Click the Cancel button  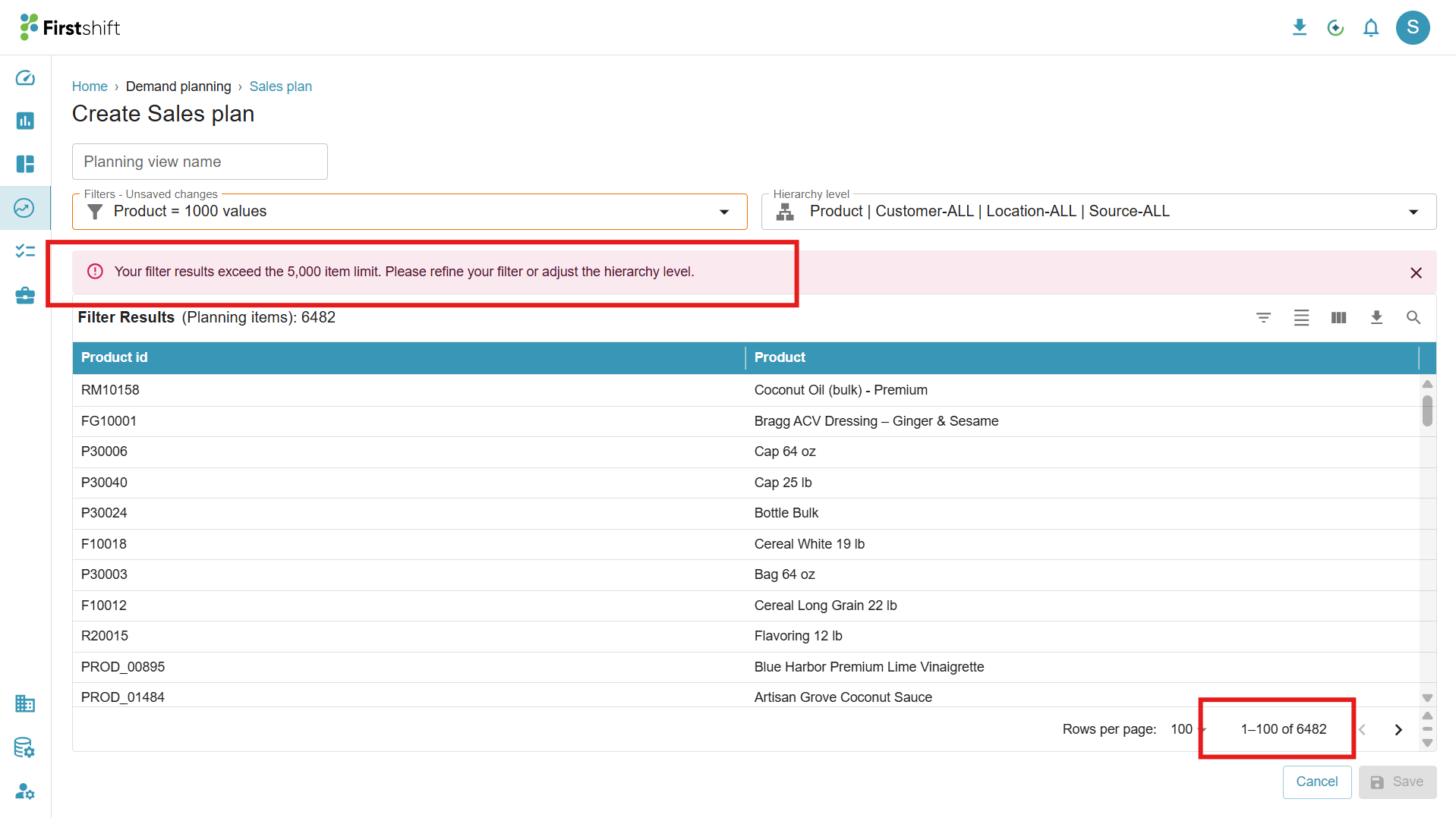tap(1316, 782)
